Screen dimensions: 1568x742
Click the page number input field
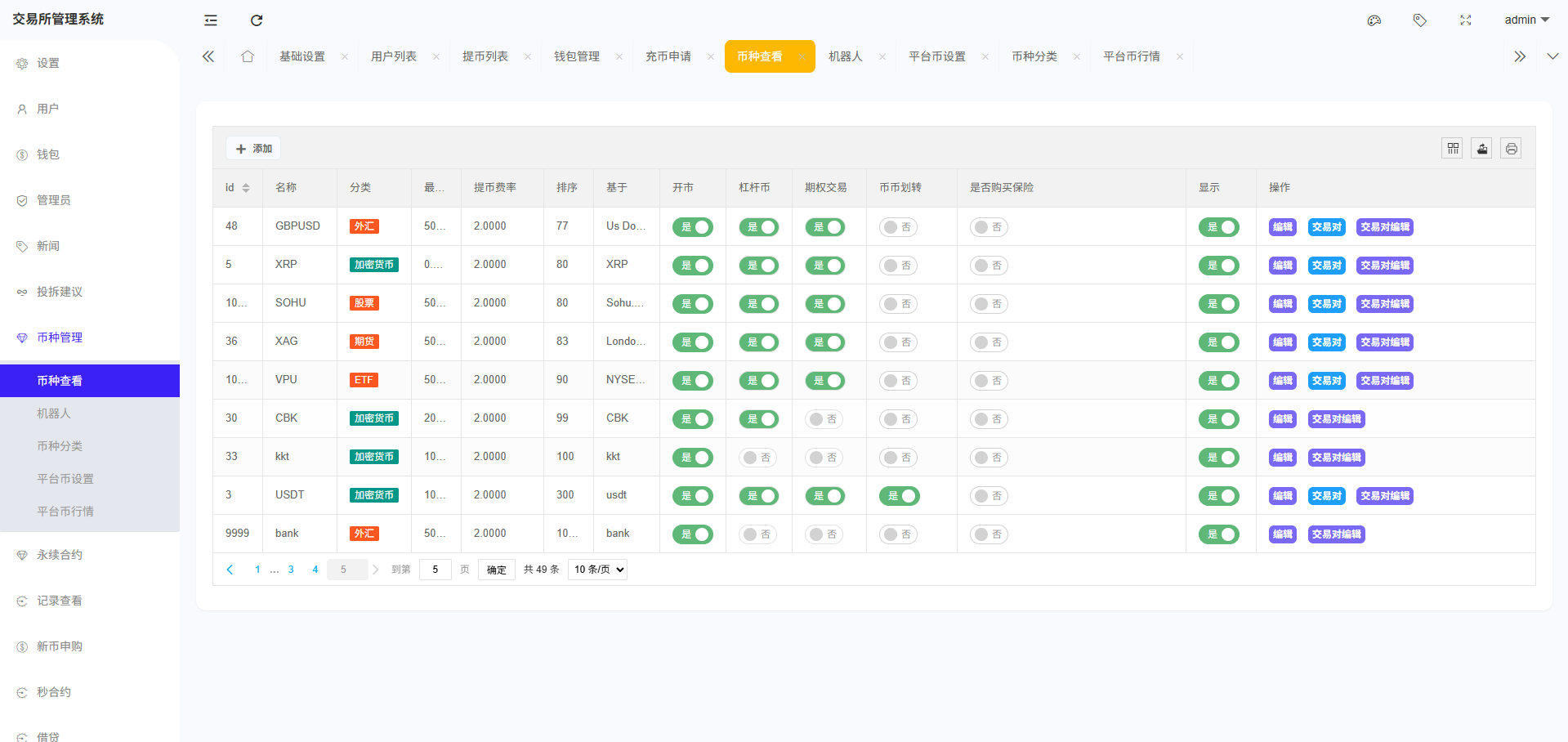coord(435,570)
